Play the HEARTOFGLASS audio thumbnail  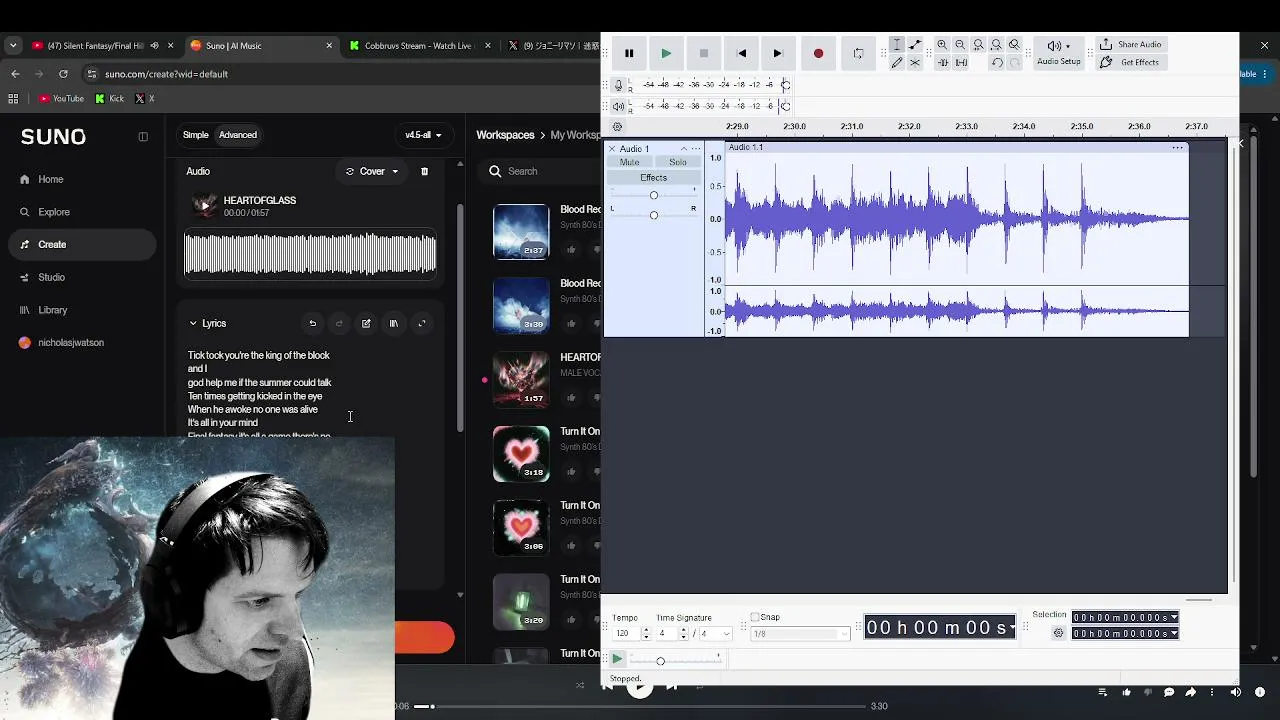pos(204,206)
